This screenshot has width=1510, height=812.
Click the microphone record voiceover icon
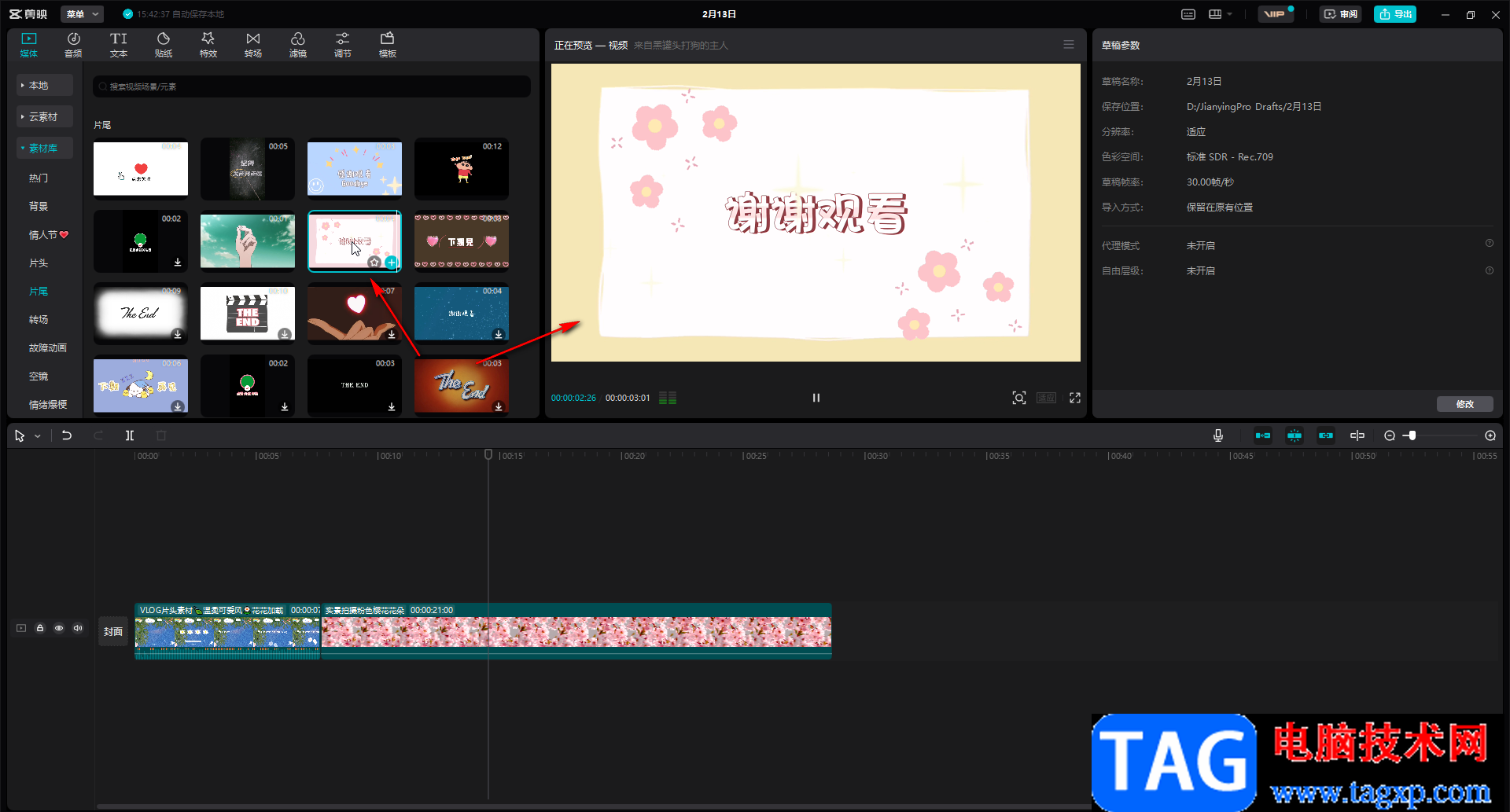(1217, 435)
